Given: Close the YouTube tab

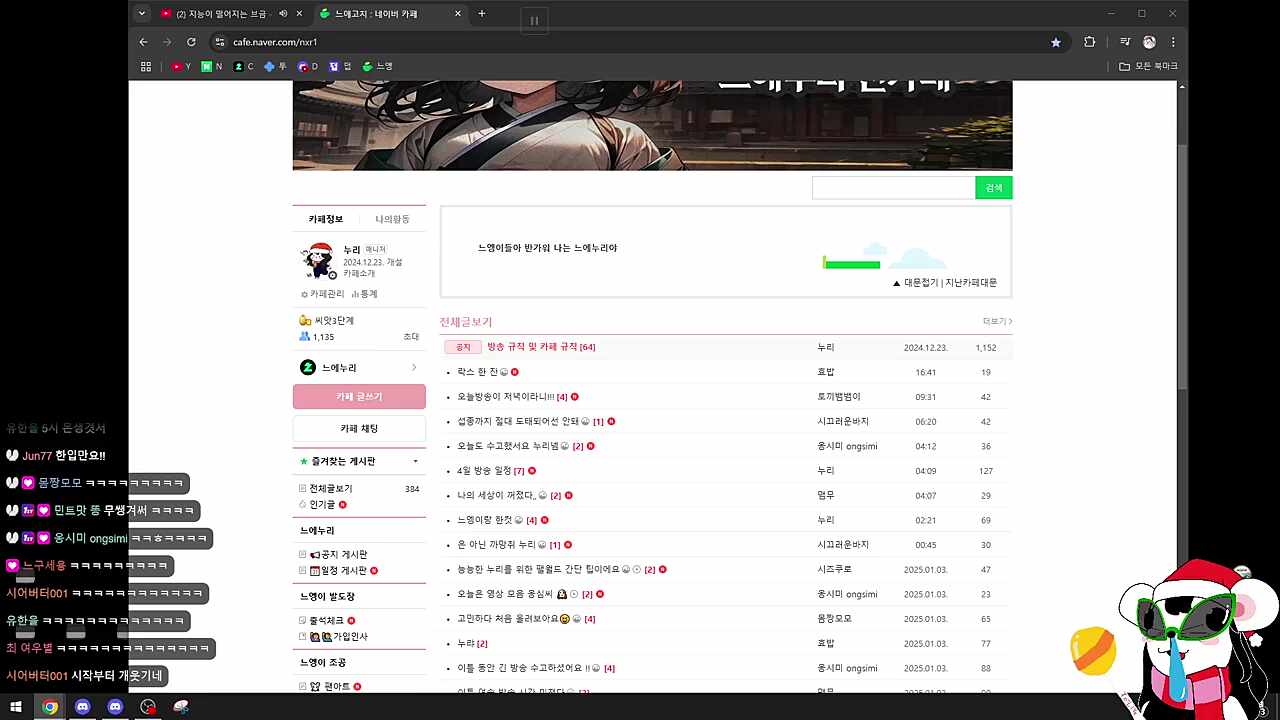Looking at the screenshot, I should [x=299, y=14].
